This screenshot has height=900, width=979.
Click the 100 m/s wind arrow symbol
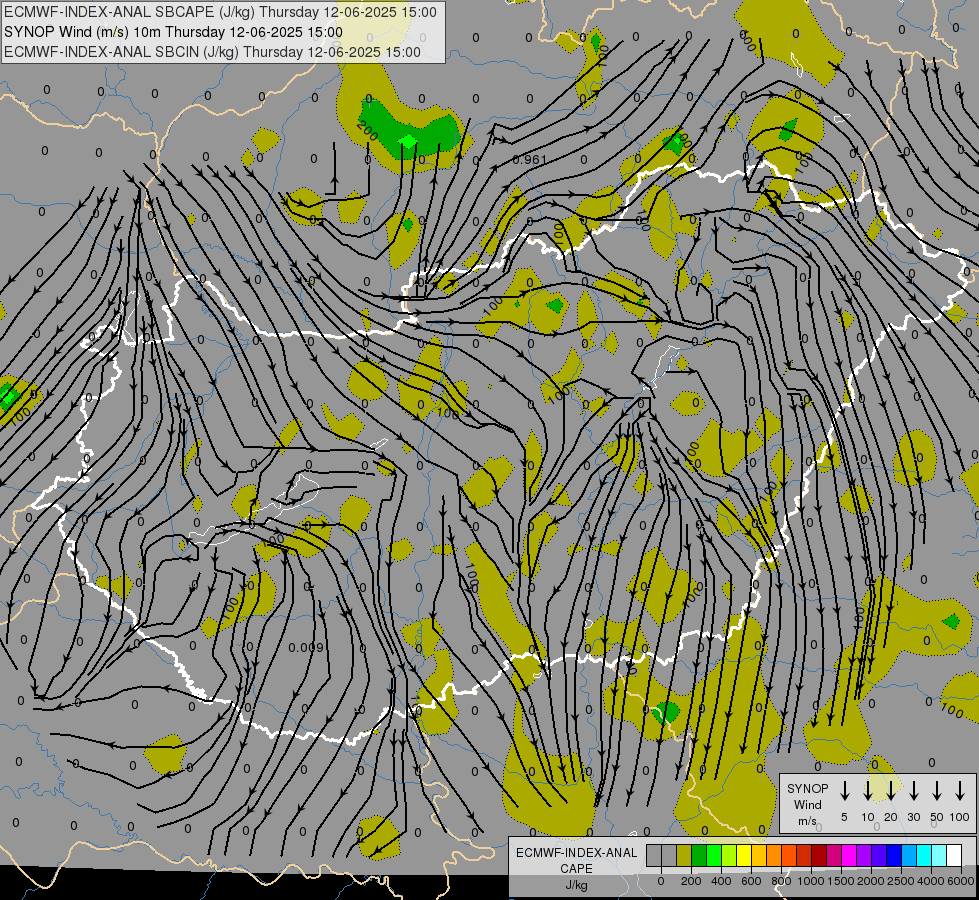[x=960, y=791]
